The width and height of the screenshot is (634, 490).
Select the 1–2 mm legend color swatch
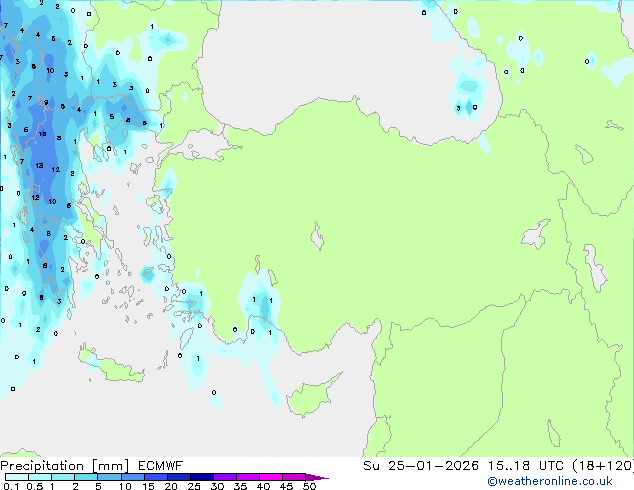(63, 477)
